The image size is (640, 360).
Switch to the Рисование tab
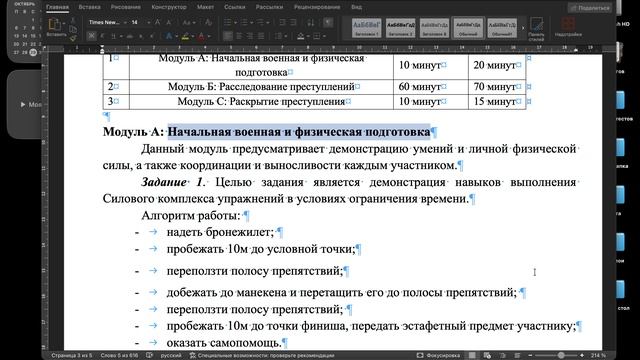pyautogui.click(x=126, y=7)
